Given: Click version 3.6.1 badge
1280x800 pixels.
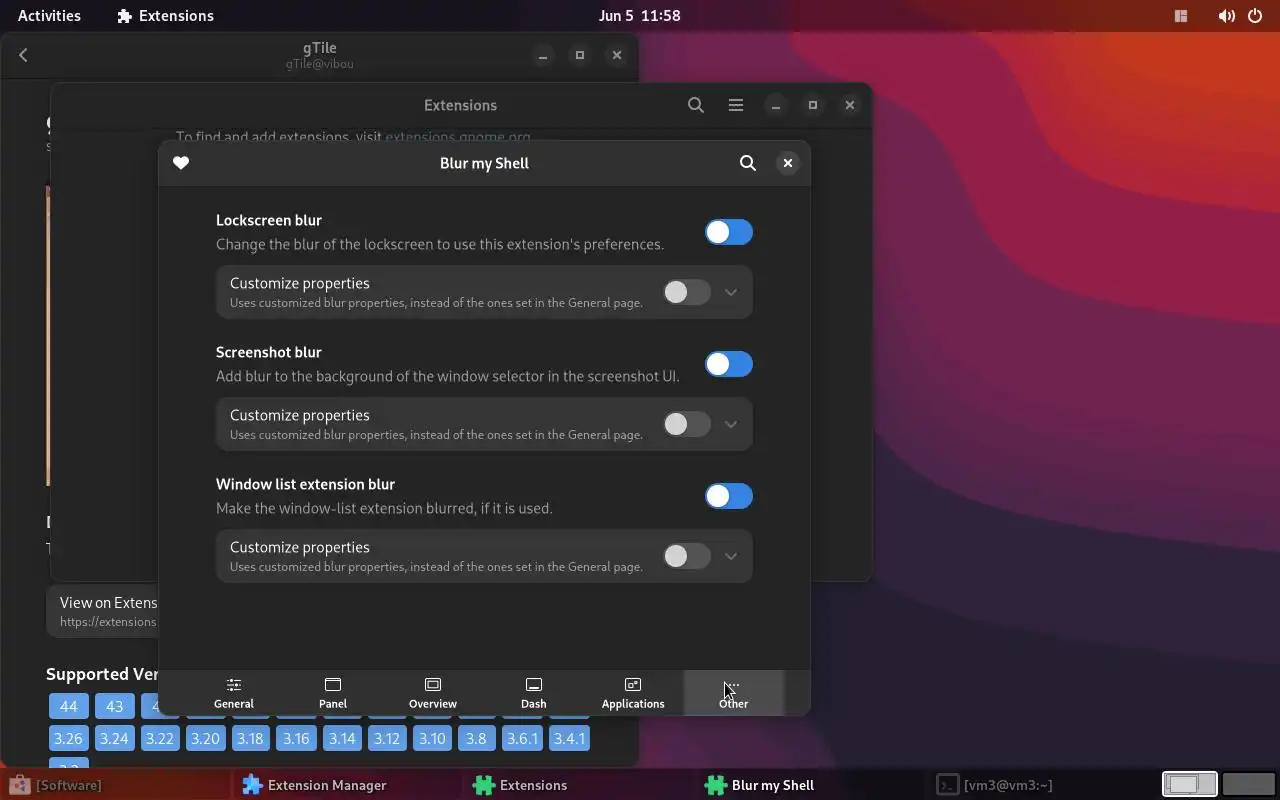Looking at the screenshot, I should pyautogui.click(x=522, y=739).
